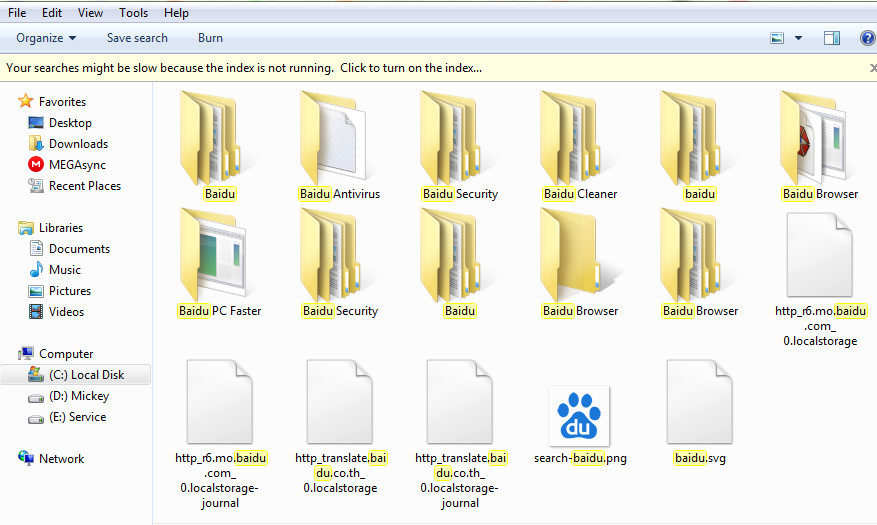Open the view options dropdown arrow

[798, 38]
